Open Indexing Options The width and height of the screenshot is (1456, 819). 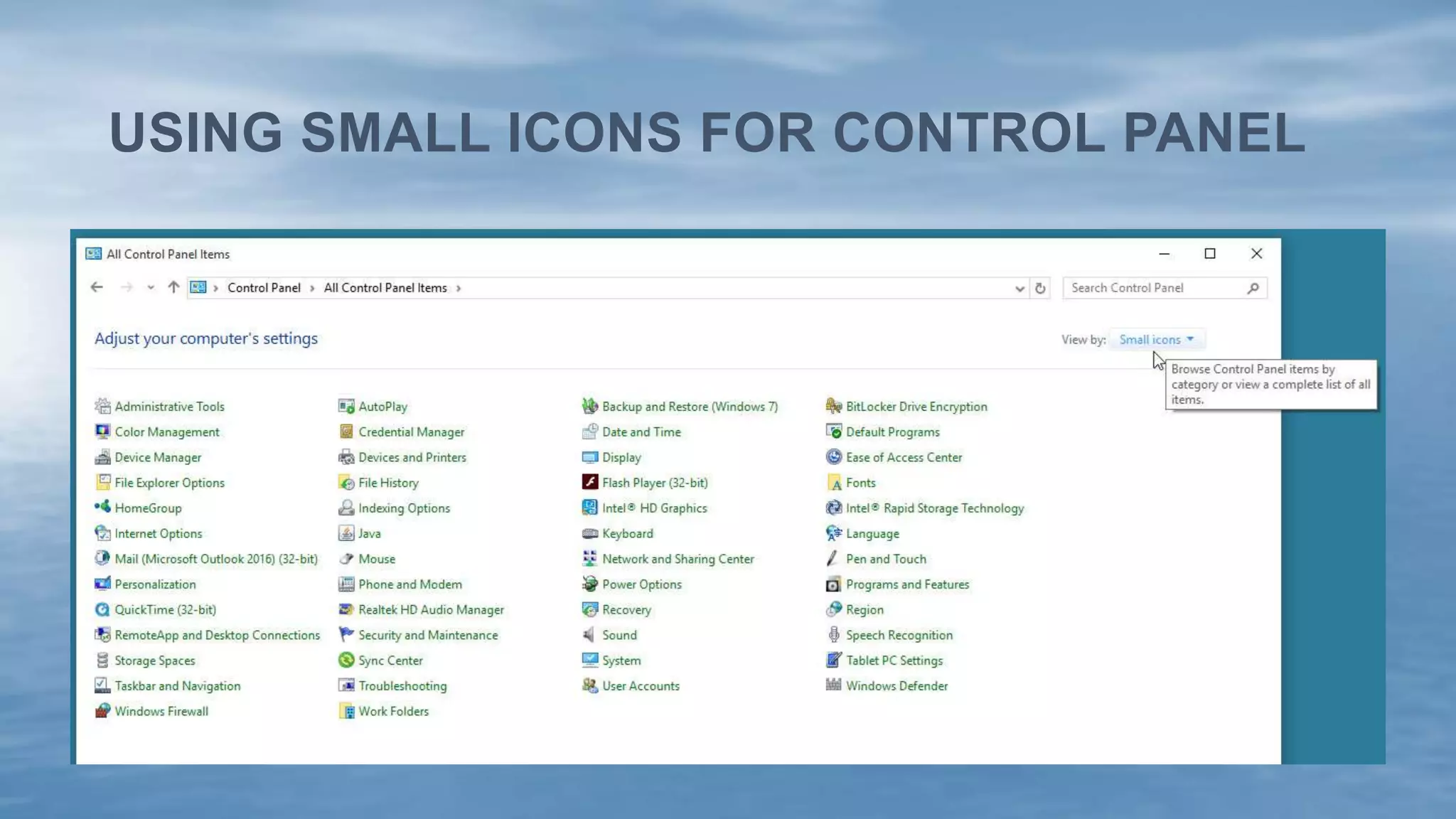[x=395, y=508]
